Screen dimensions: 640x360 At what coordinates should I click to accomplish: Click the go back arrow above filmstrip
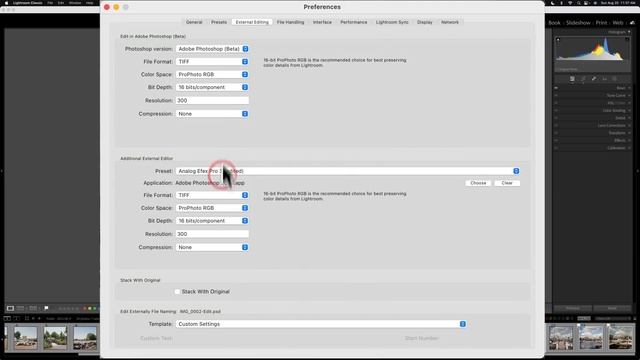[x=33, y=318]
